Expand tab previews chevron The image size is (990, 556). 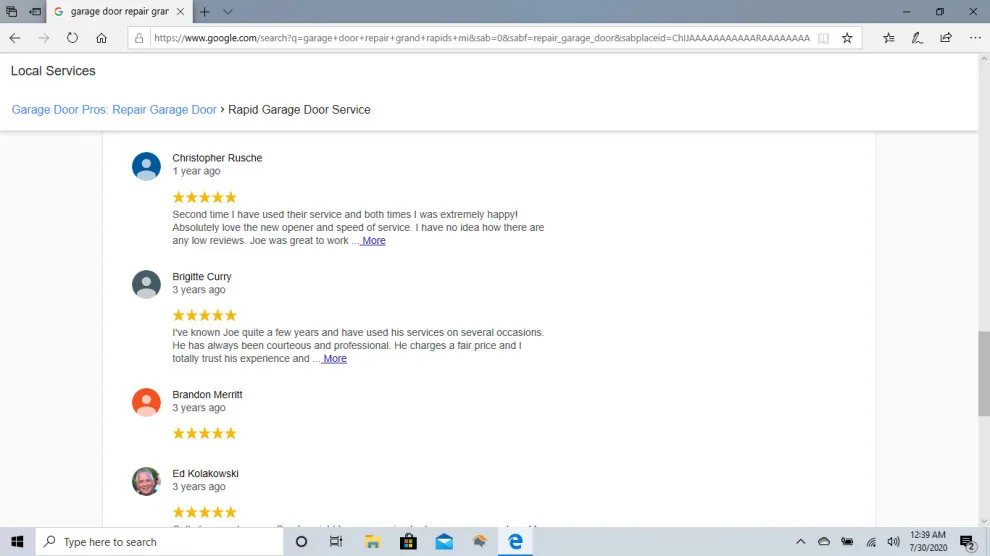click(228, 11)
